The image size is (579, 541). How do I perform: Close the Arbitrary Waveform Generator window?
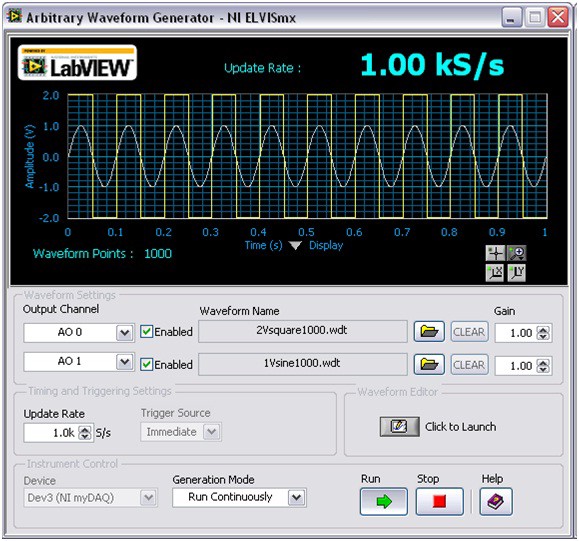558,17
